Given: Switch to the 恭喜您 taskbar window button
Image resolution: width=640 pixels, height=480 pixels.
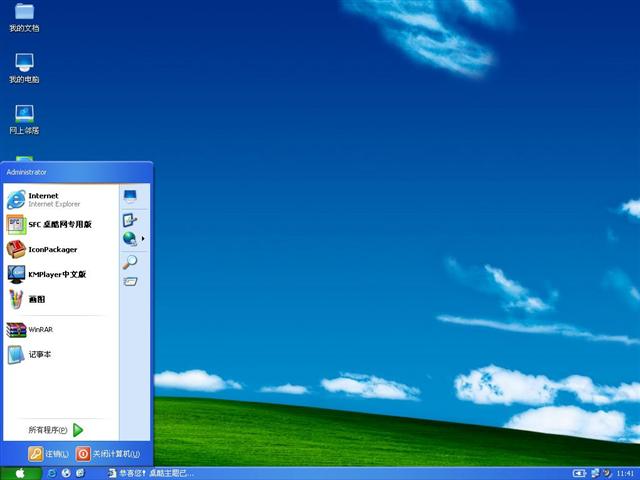Looking at the screenshot, I should click(151, 473).
